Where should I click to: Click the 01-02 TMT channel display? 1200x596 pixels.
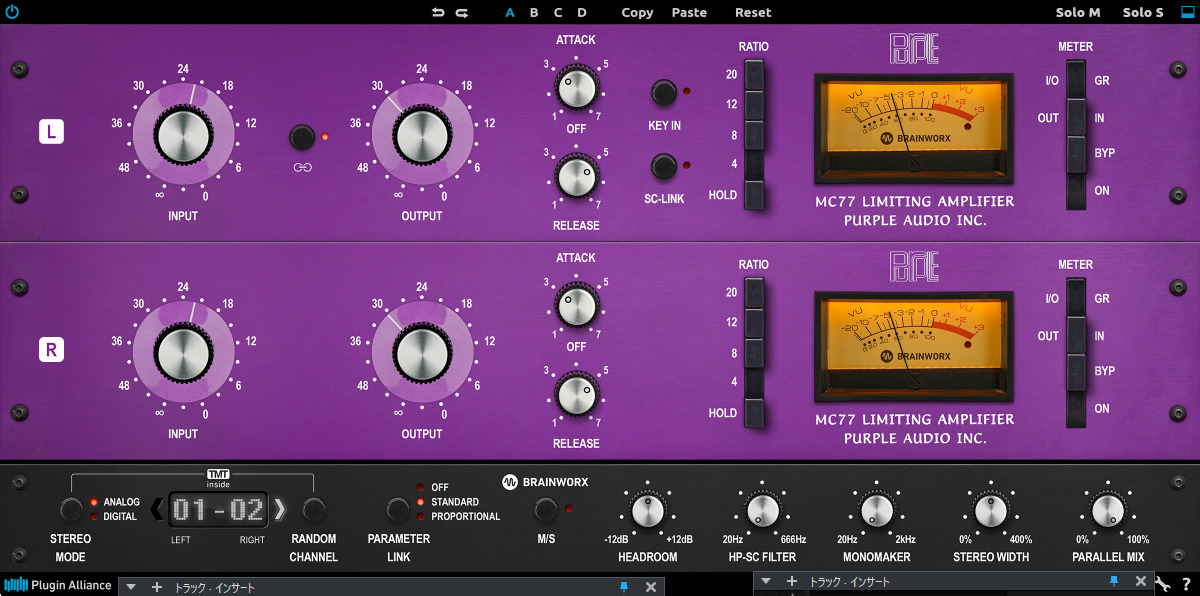pyautogui.click(x=218, y=510)
